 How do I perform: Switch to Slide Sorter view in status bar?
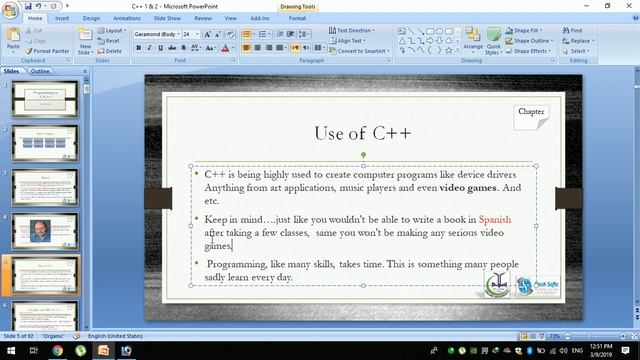[533, 336]
